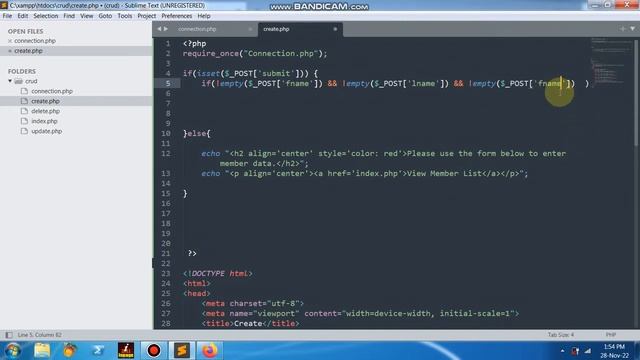Close the connection.php tab

pyautogui.click(x=250, y=29)
